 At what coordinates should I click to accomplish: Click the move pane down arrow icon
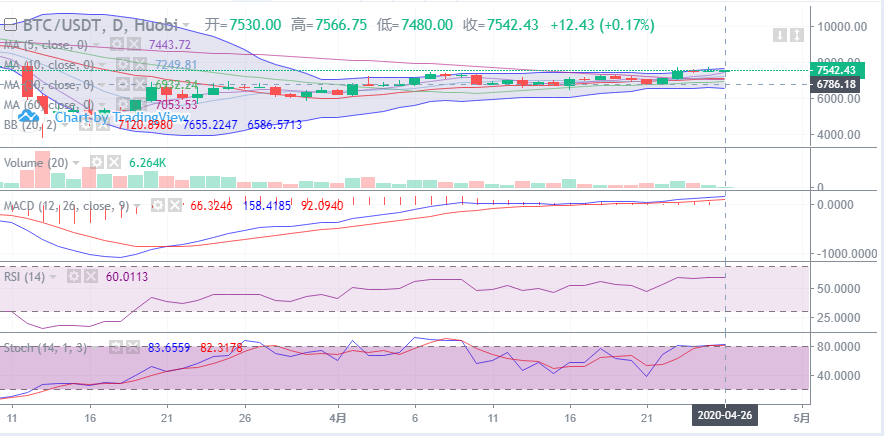pos(779,36)
